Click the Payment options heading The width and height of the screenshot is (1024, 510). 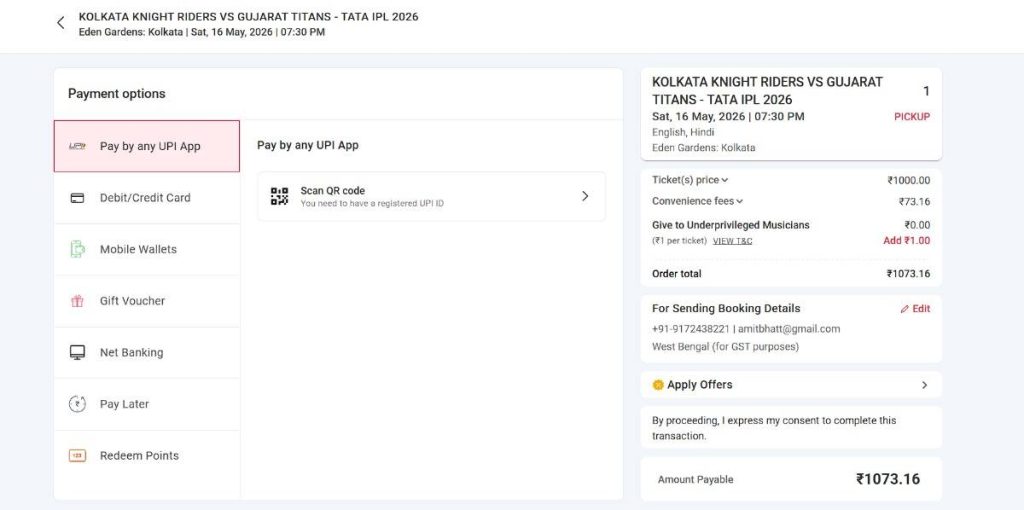tap(117, 93)
